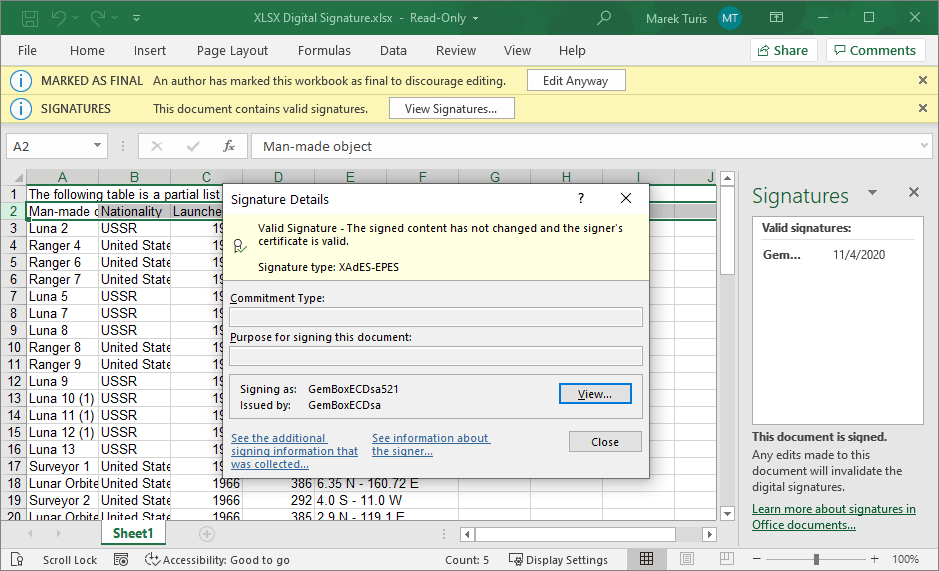
Task: Select Normal view icon in status bar
Action: [x=647, y=559]
